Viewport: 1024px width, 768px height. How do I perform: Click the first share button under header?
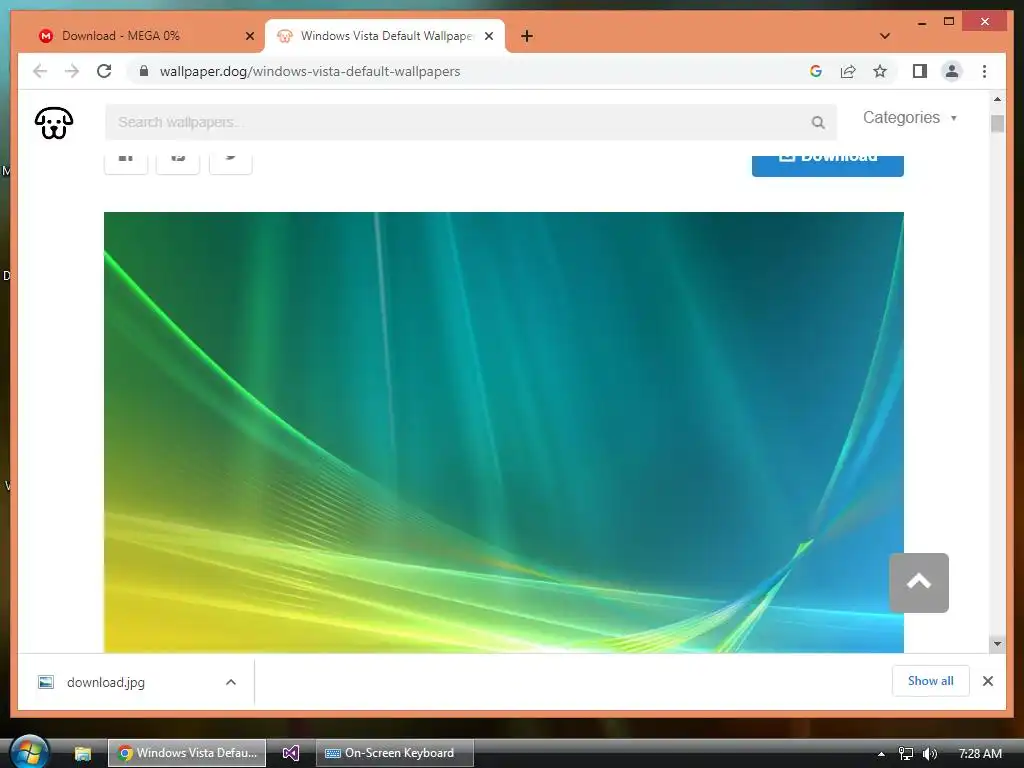126,164
